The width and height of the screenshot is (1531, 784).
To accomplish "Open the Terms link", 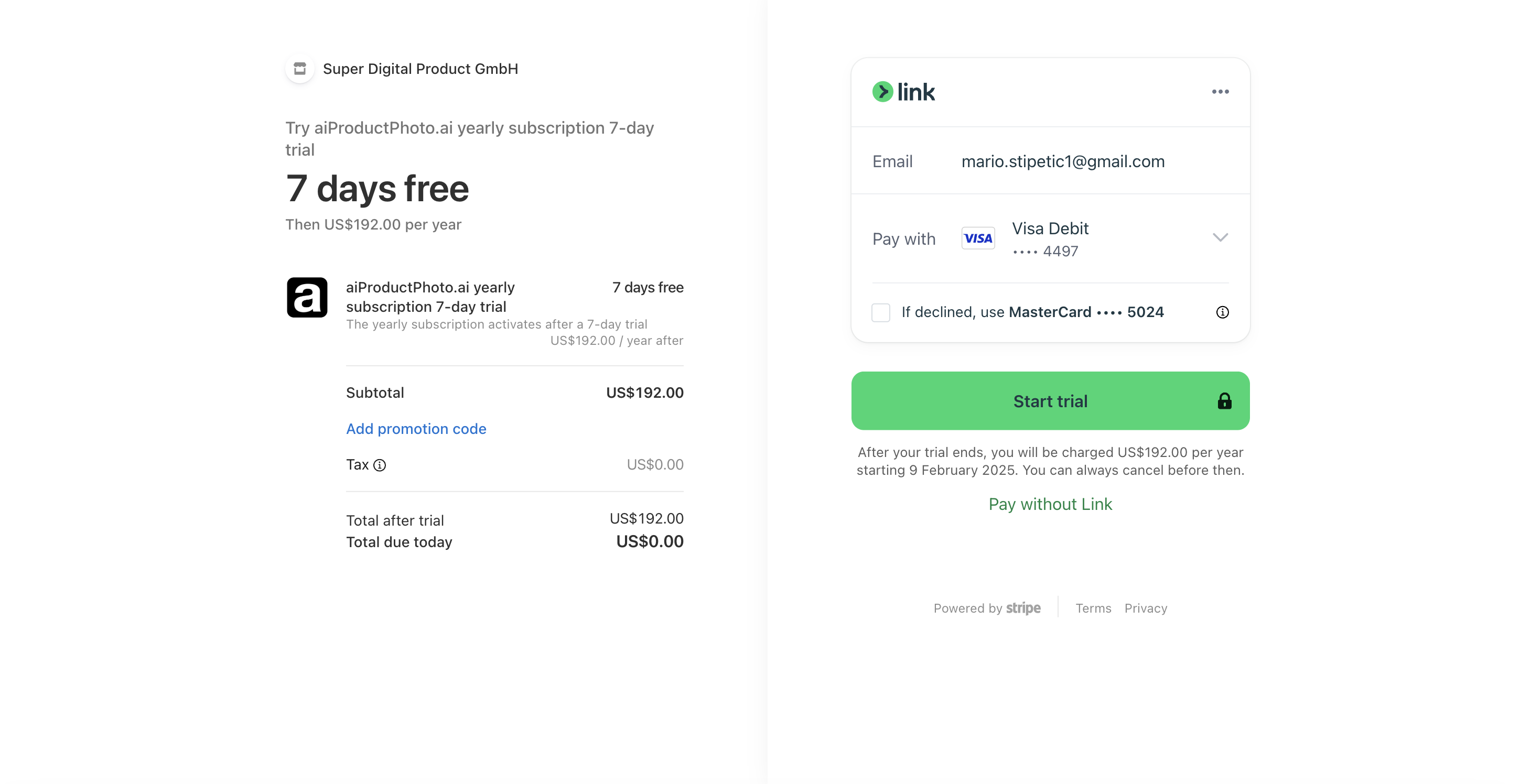I will 1093,608.
